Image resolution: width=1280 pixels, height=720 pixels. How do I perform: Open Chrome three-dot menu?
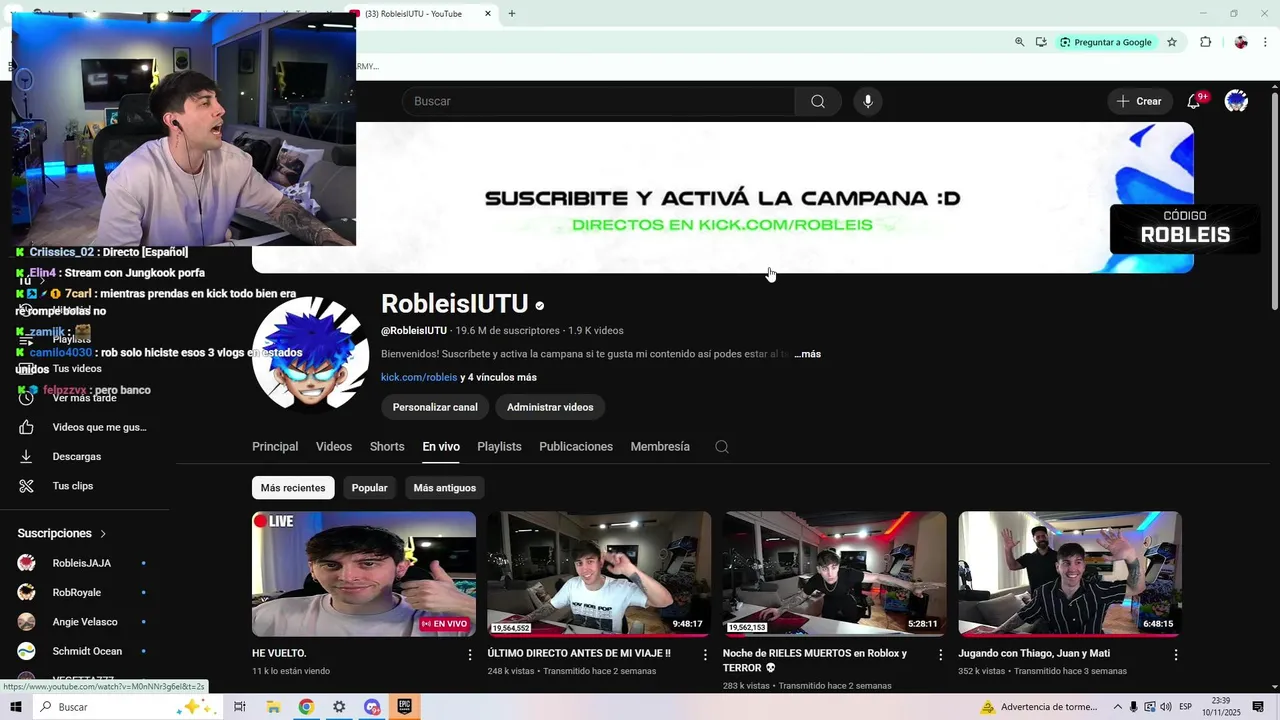[1266, 42]
